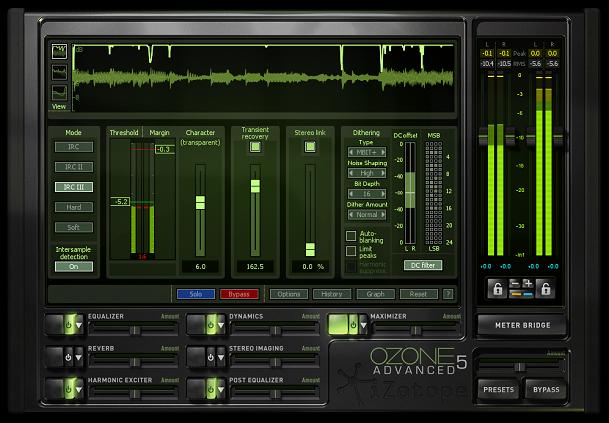The height and width of the screenshot is (423, 609).
Task: Open the History panel
Action: tap(332, 294)
